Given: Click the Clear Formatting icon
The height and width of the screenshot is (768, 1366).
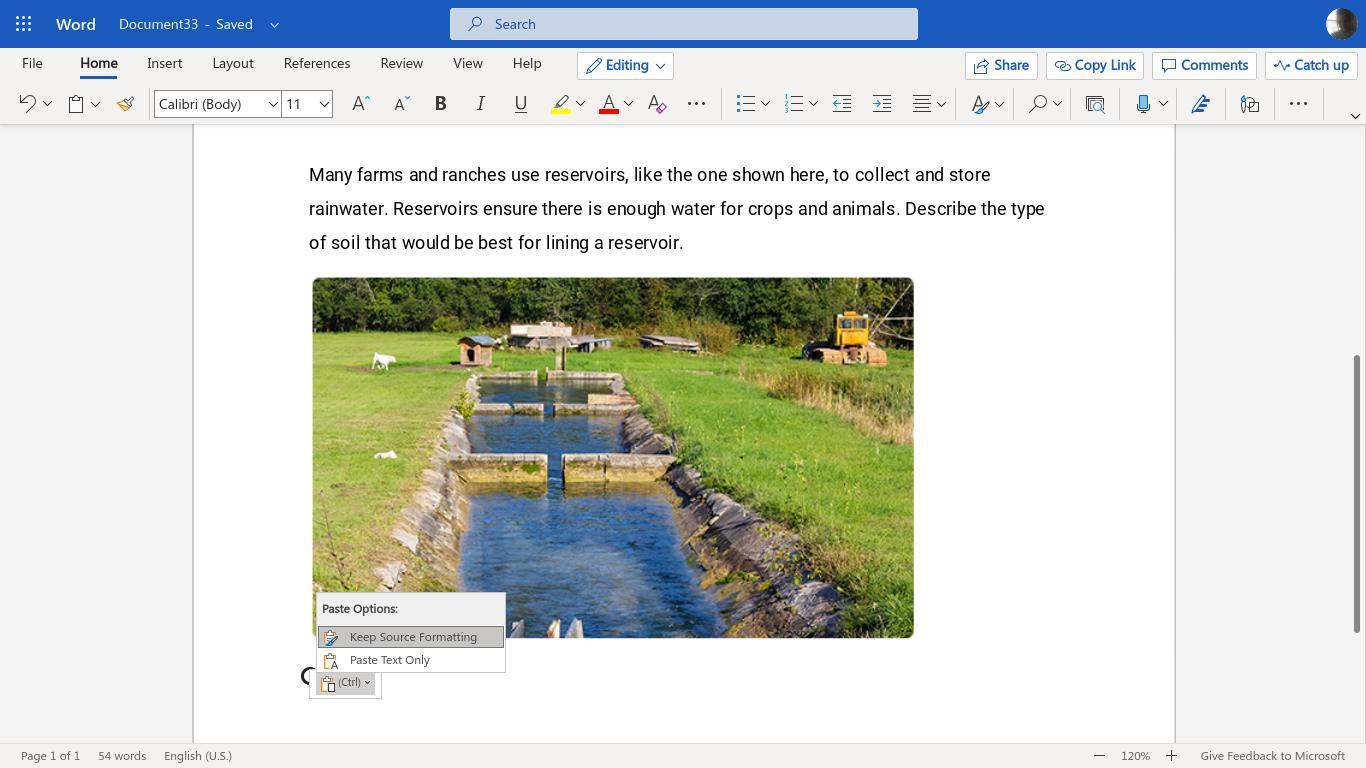Looking at the screenshot, I should (657, 104).
